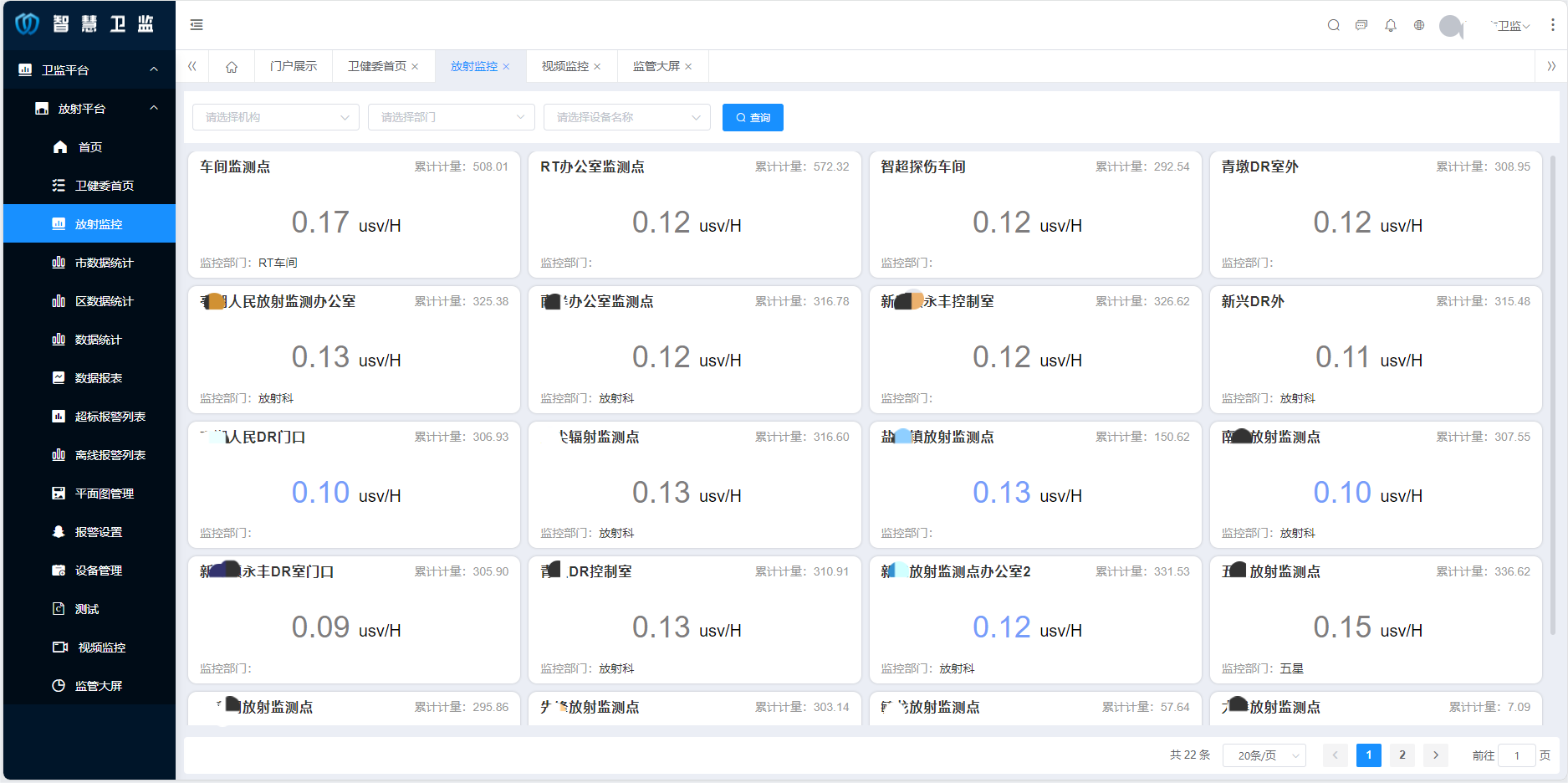Open the 智超探伤车间 card

point(1035,214)
